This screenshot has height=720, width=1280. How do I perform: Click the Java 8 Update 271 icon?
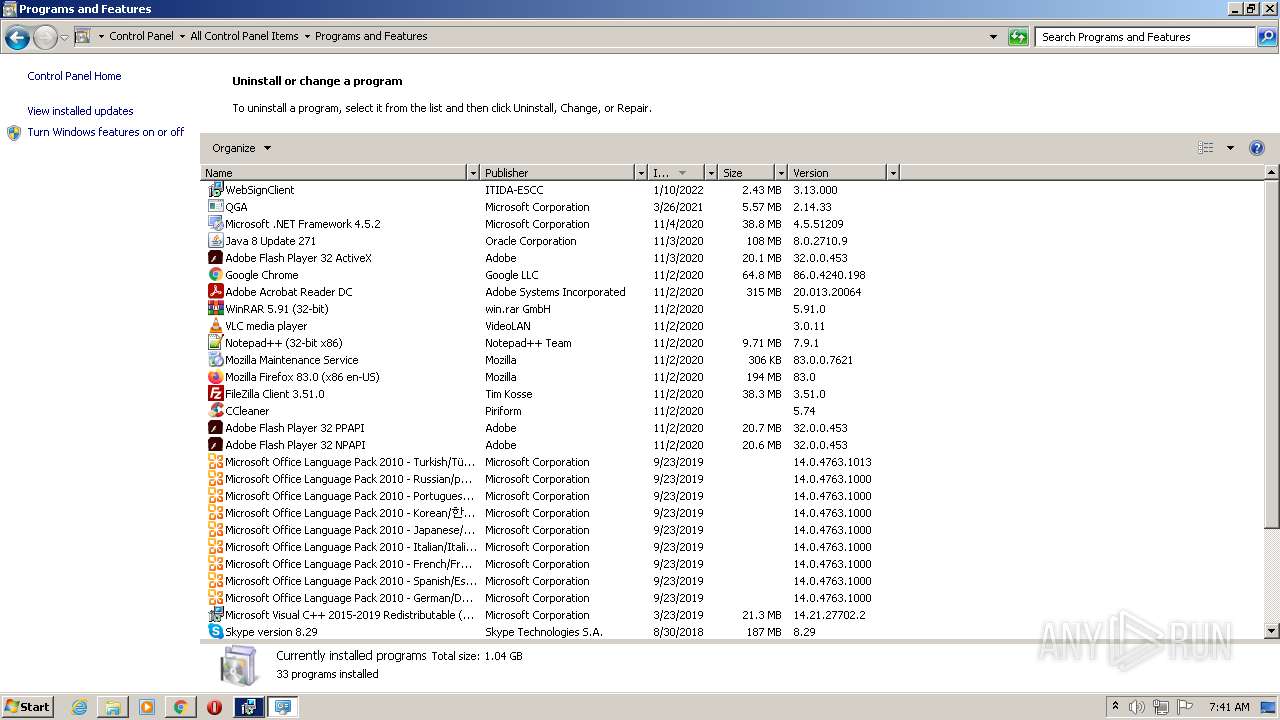pyautogui.click(x=215, y=241)
